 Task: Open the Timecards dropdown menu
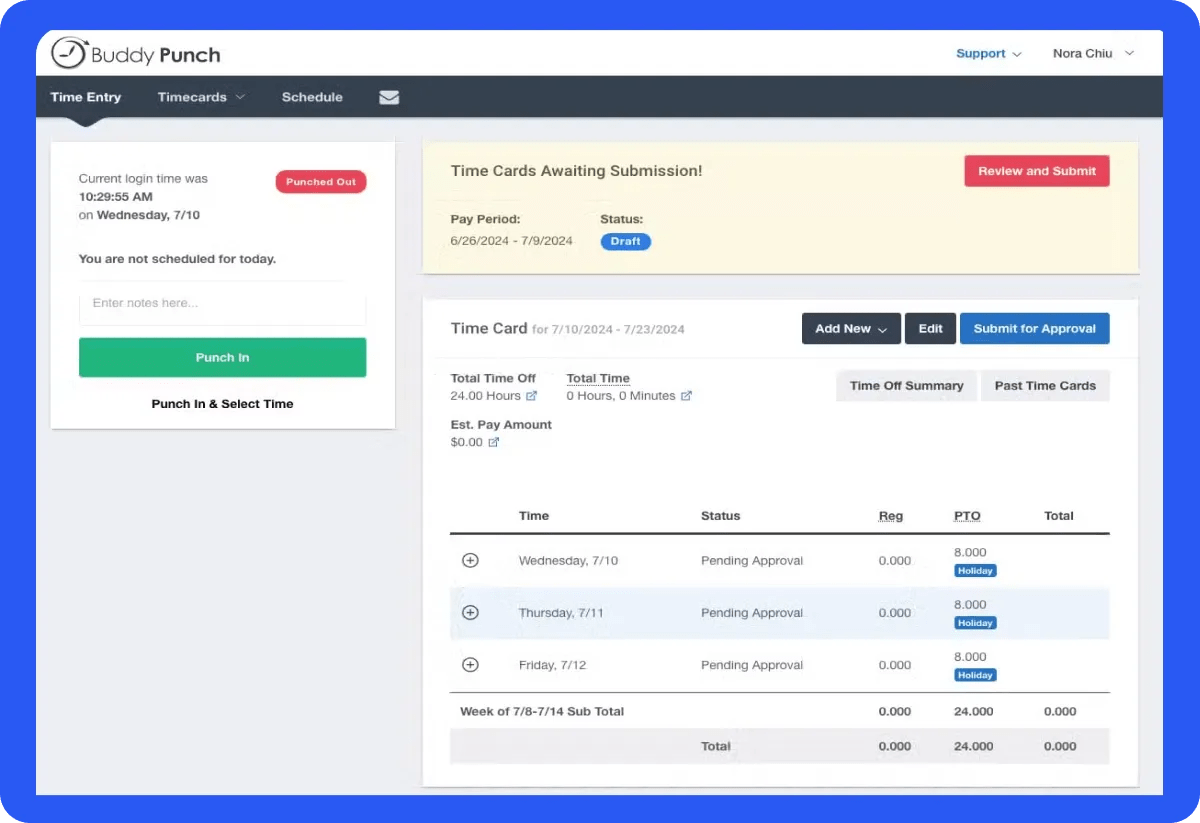pyautogui.click(x=201, y=97)
